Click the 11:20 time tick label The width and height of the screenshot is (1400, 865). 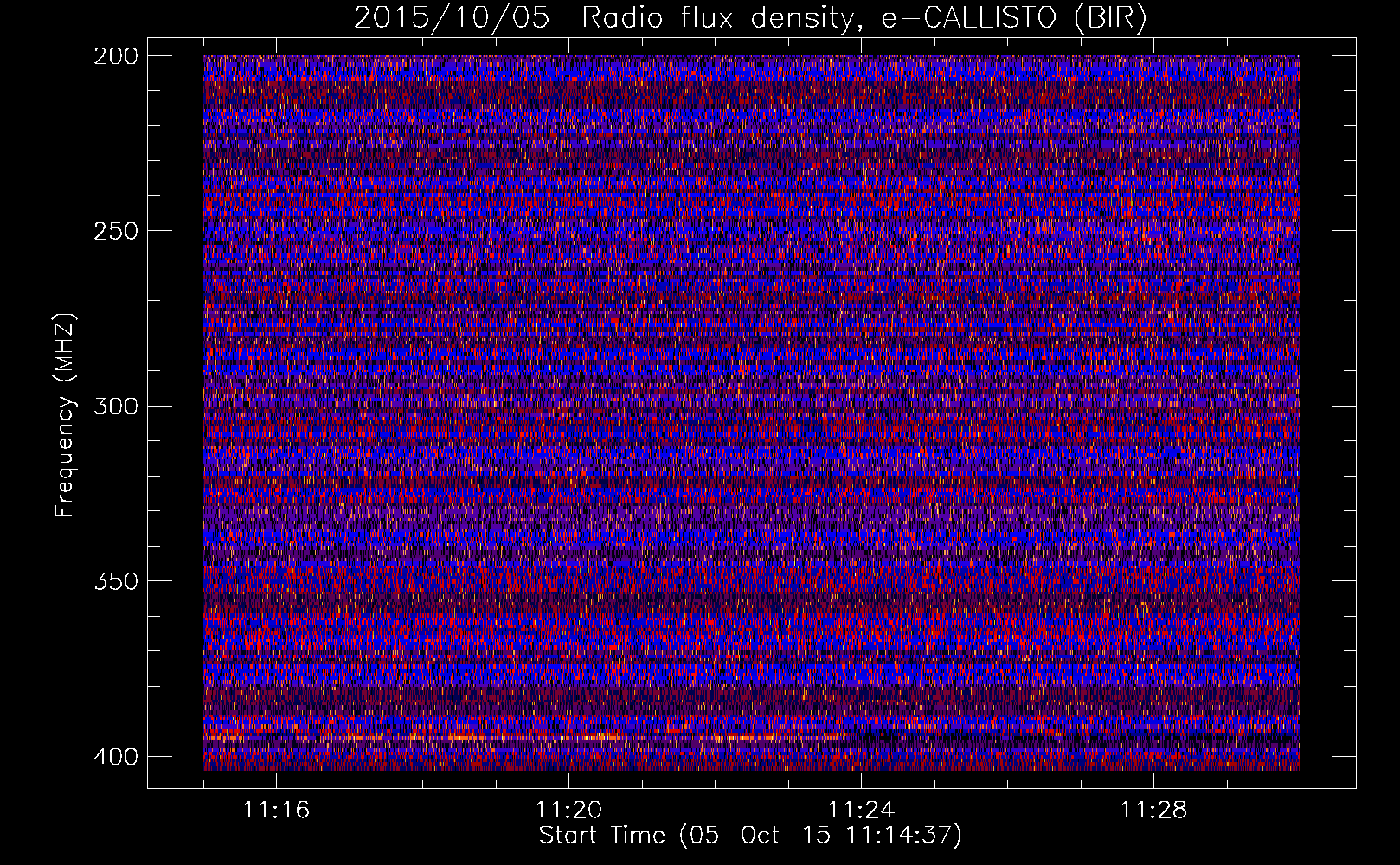click(568, 810)
